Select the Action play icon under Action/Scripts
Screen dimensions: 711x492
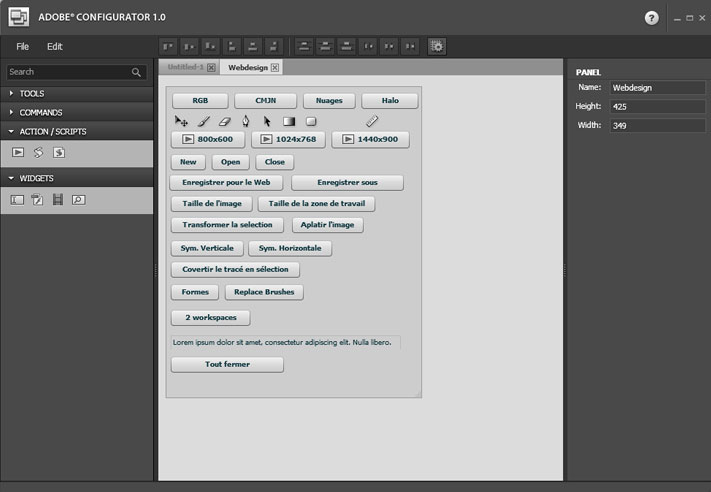click(18, 152)
